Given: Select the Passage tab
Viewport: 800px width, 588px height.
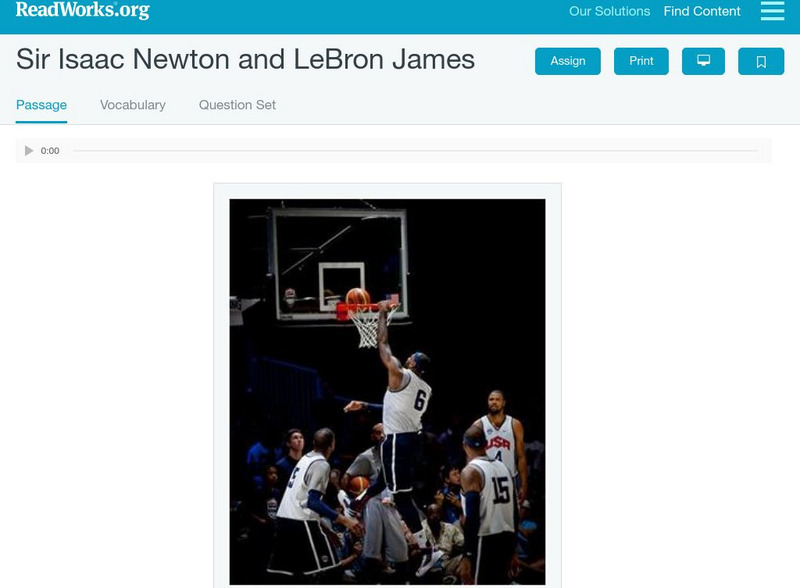Looking at the screenshot, I should (41, 105).
